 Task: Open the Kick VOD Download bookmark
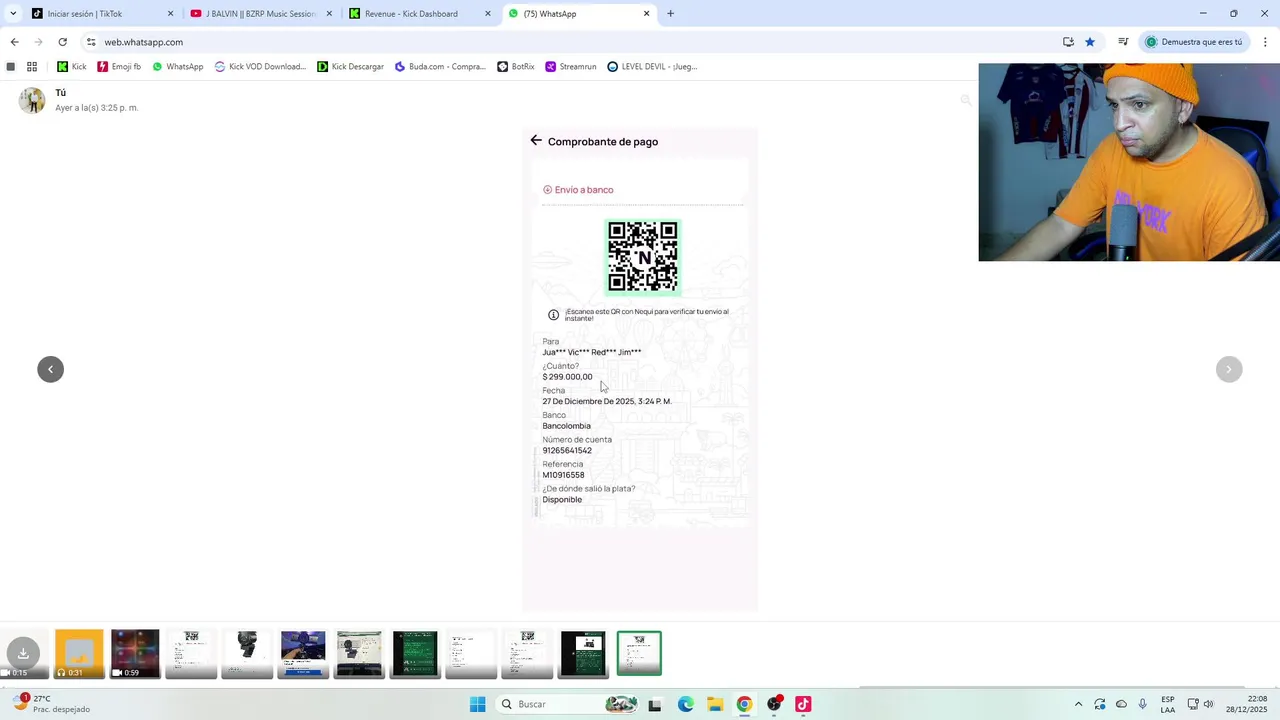point(260,67)
